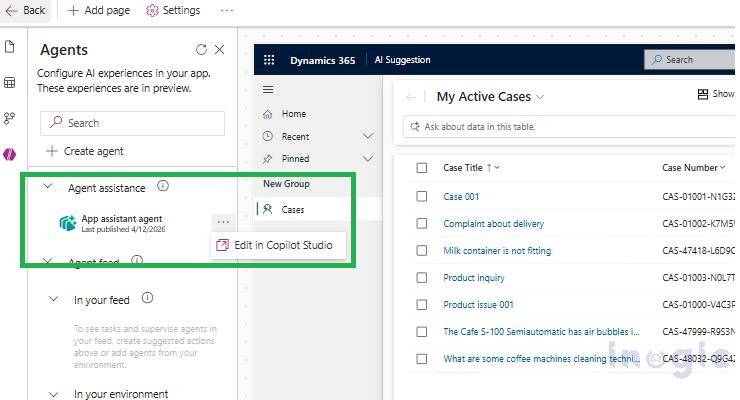Choose Edit in Copilot Studio
740x400 pixels.
[278, 245]
